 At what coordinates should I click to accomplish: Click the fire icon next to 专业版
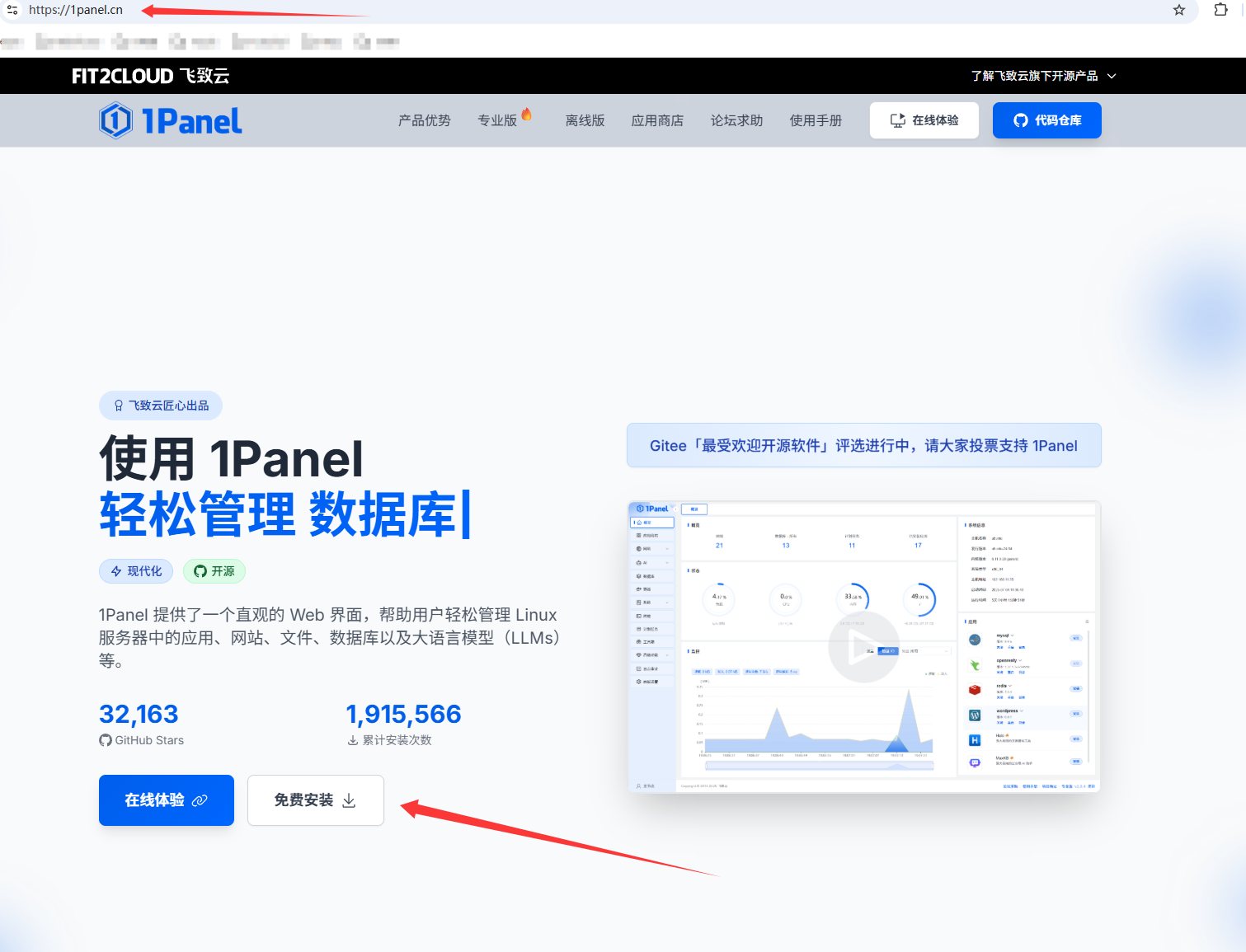[527, 115]
